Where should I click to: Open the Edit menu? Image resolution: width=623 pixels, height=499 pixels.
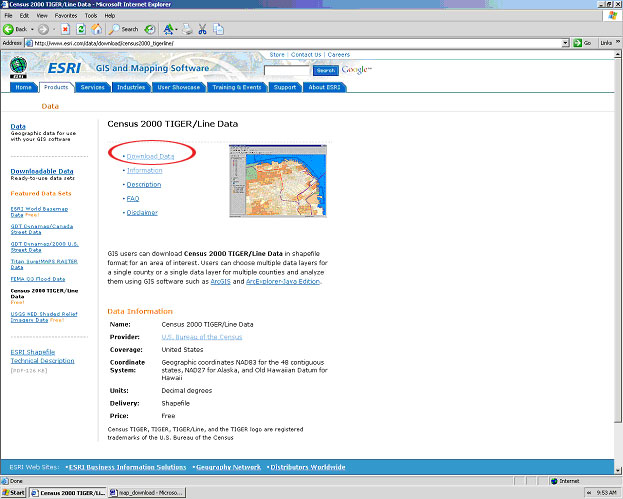pos(24,15)
